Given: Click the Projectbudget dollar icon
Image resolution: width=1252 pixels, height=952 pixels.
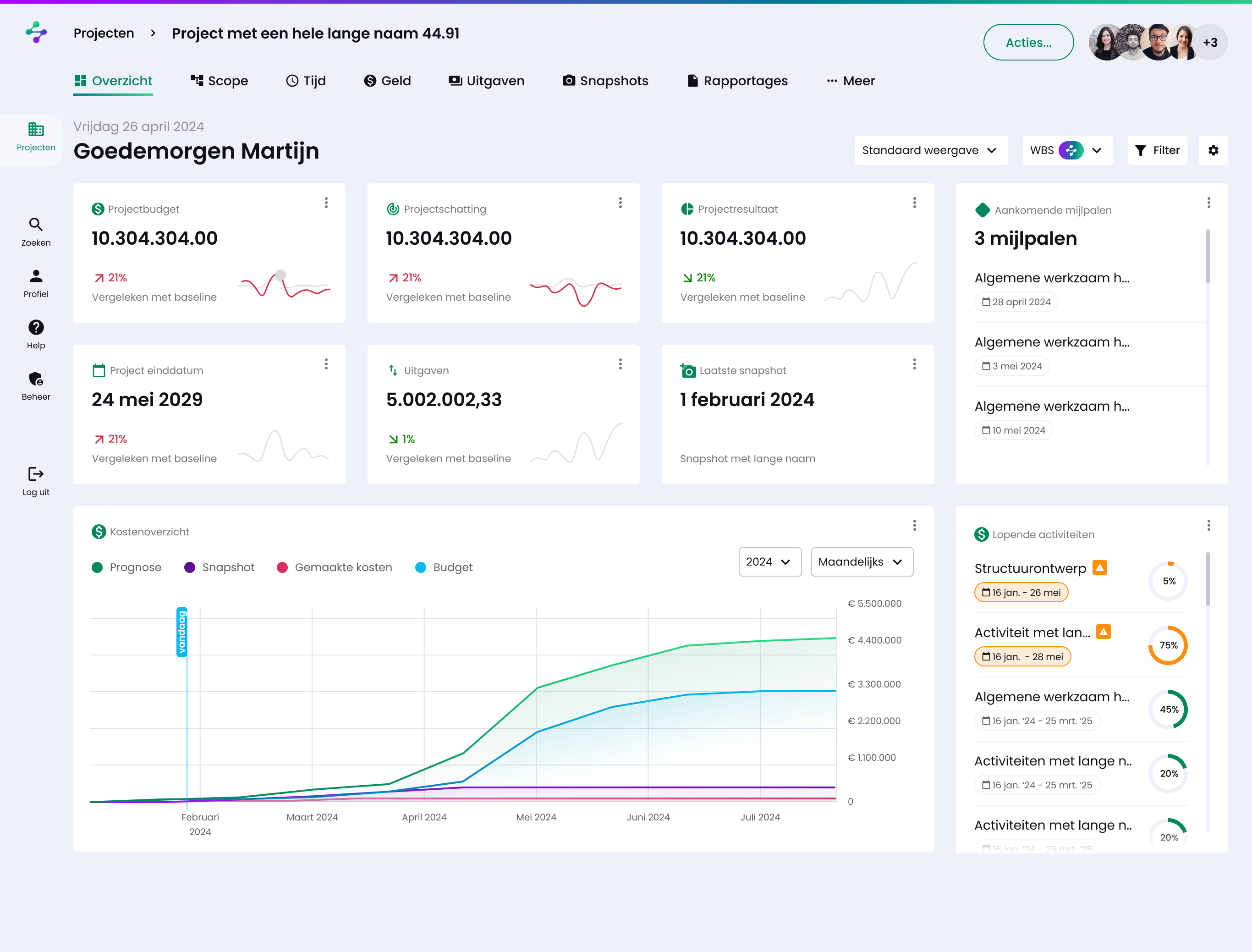Looking at the screenshot, I should pos(98,209).
